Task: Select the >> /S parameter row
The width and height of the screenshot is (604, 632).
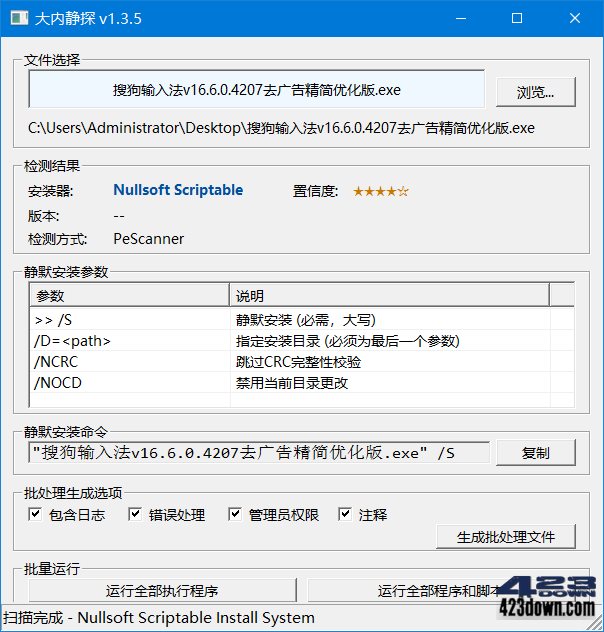Action: (x=302, y=320)
